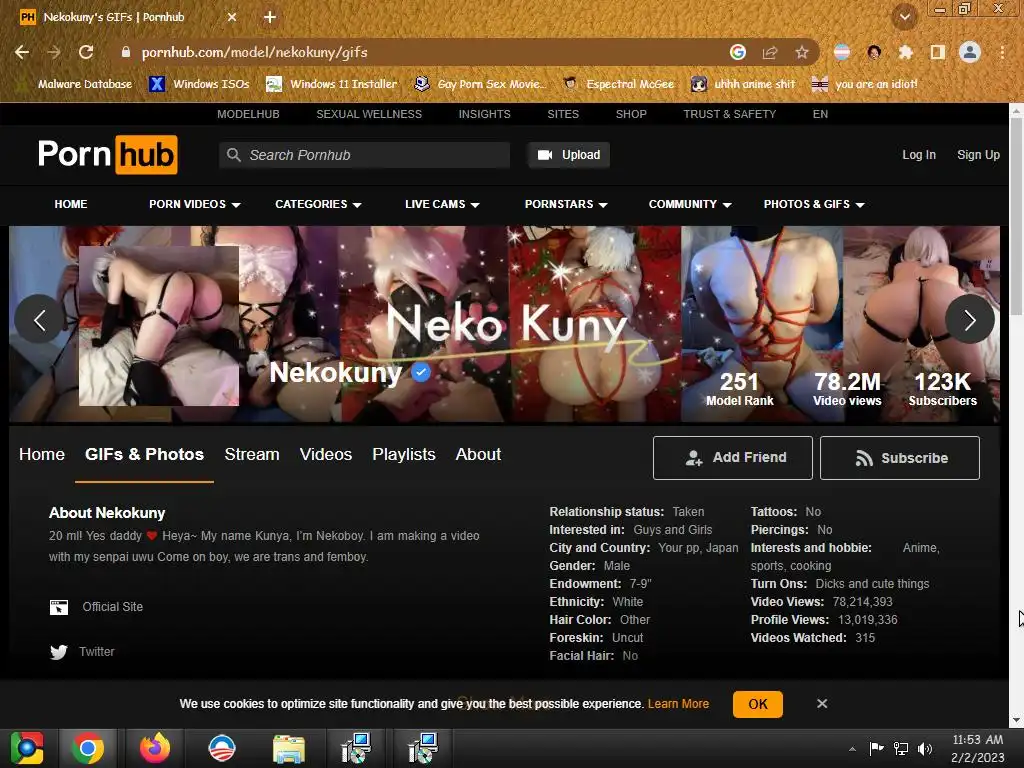Switch to the Stream tab
Image resolution: width=1024 pixels, height=768 pixels.
(x=251, y=454)
